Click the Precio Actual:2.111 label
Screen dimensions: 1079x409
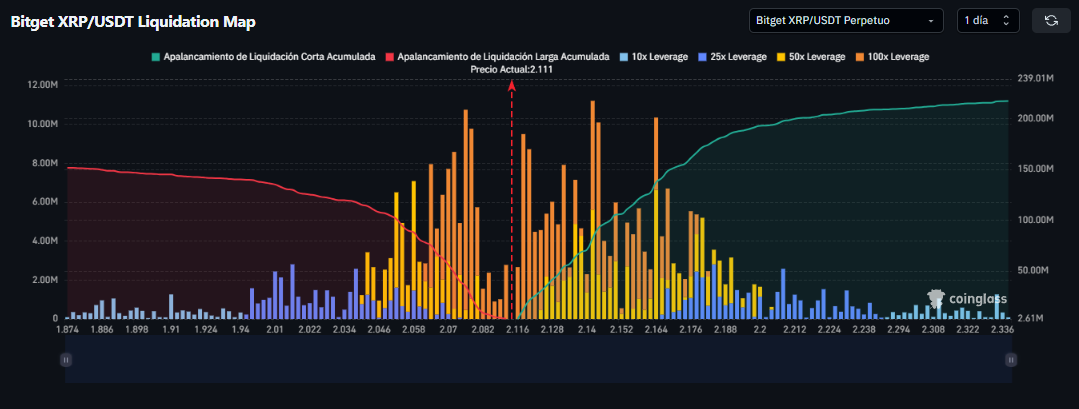(x=512, y=70)
